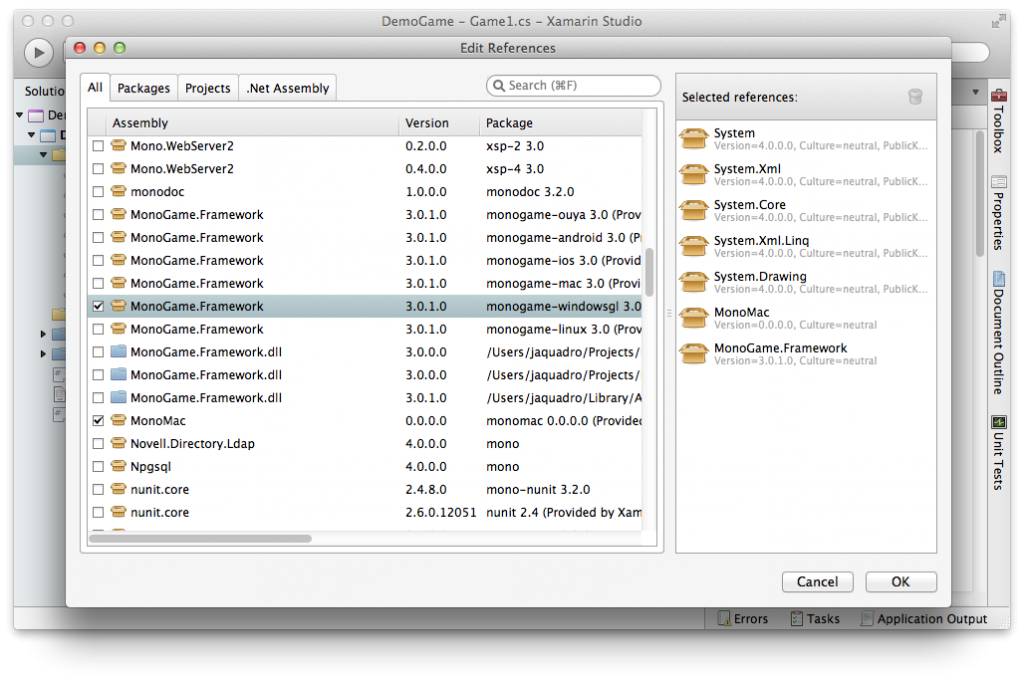Open the Document Outline pad icon
1024x686 pixels.
(999, 279)
